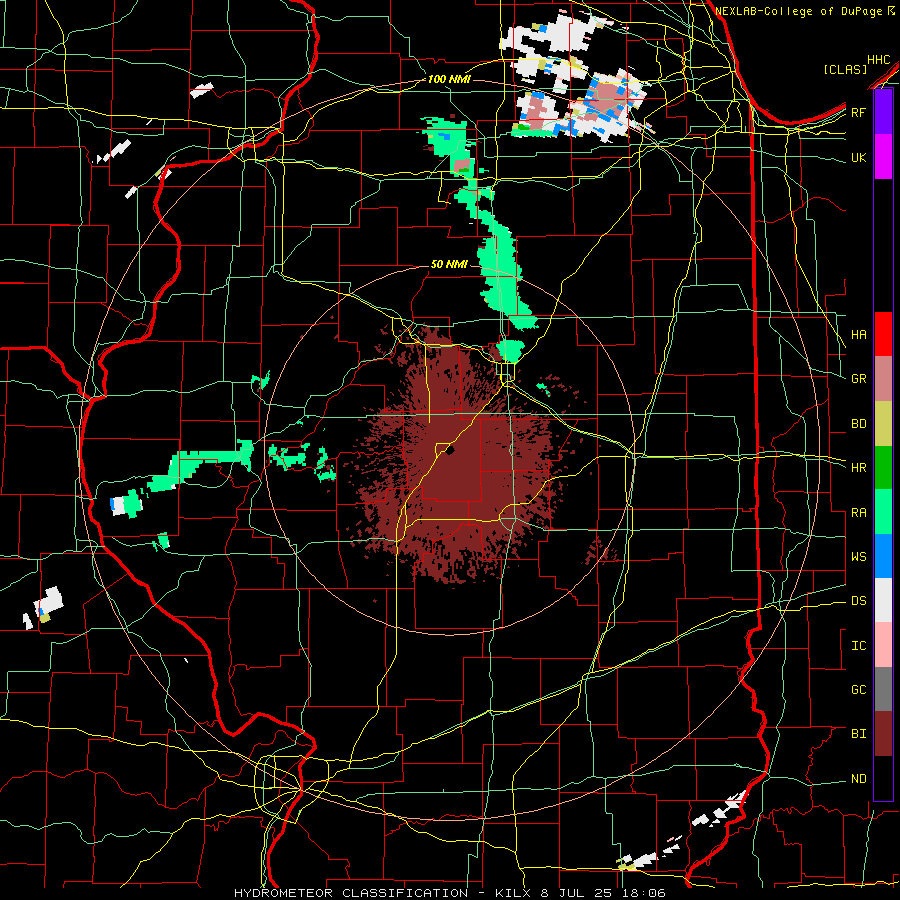
Task: Click the dark red BI legend swatch
Action: coord(883,734)
